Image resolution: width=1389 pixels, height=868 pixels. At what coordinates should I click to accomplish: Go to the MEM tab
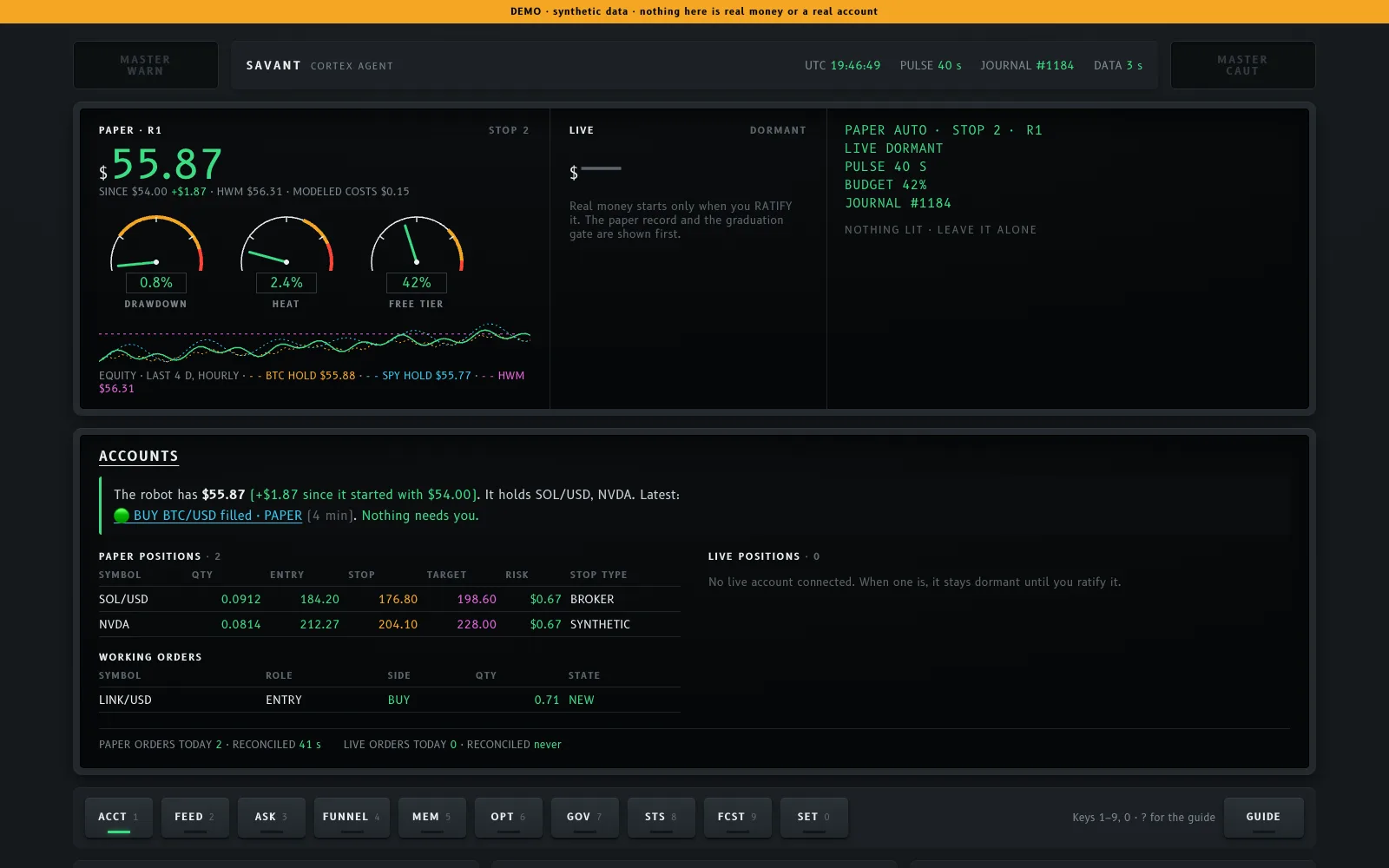(x=431, y=817)
